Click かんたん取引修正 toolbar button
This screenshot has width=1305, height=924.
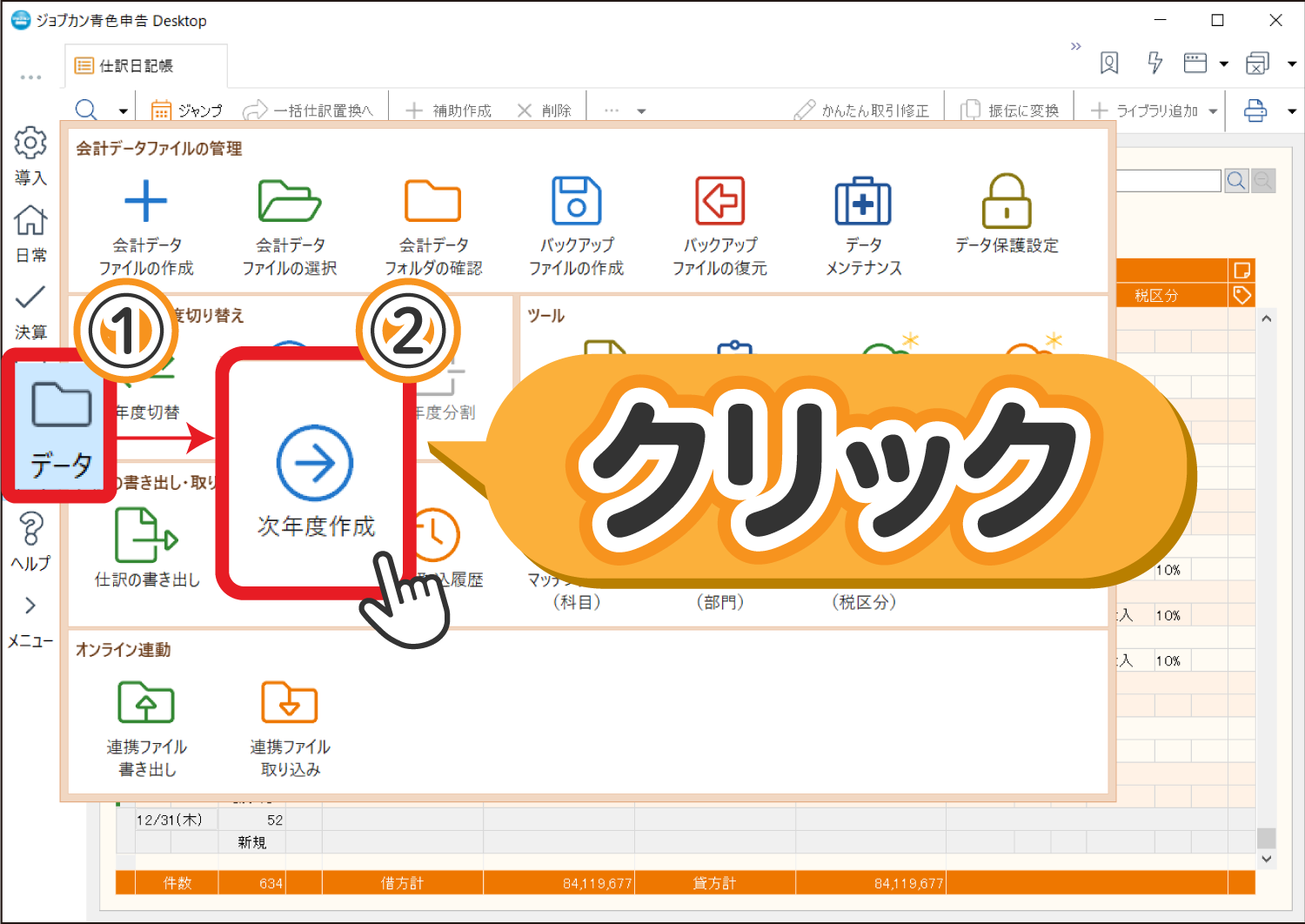[861, 110]
